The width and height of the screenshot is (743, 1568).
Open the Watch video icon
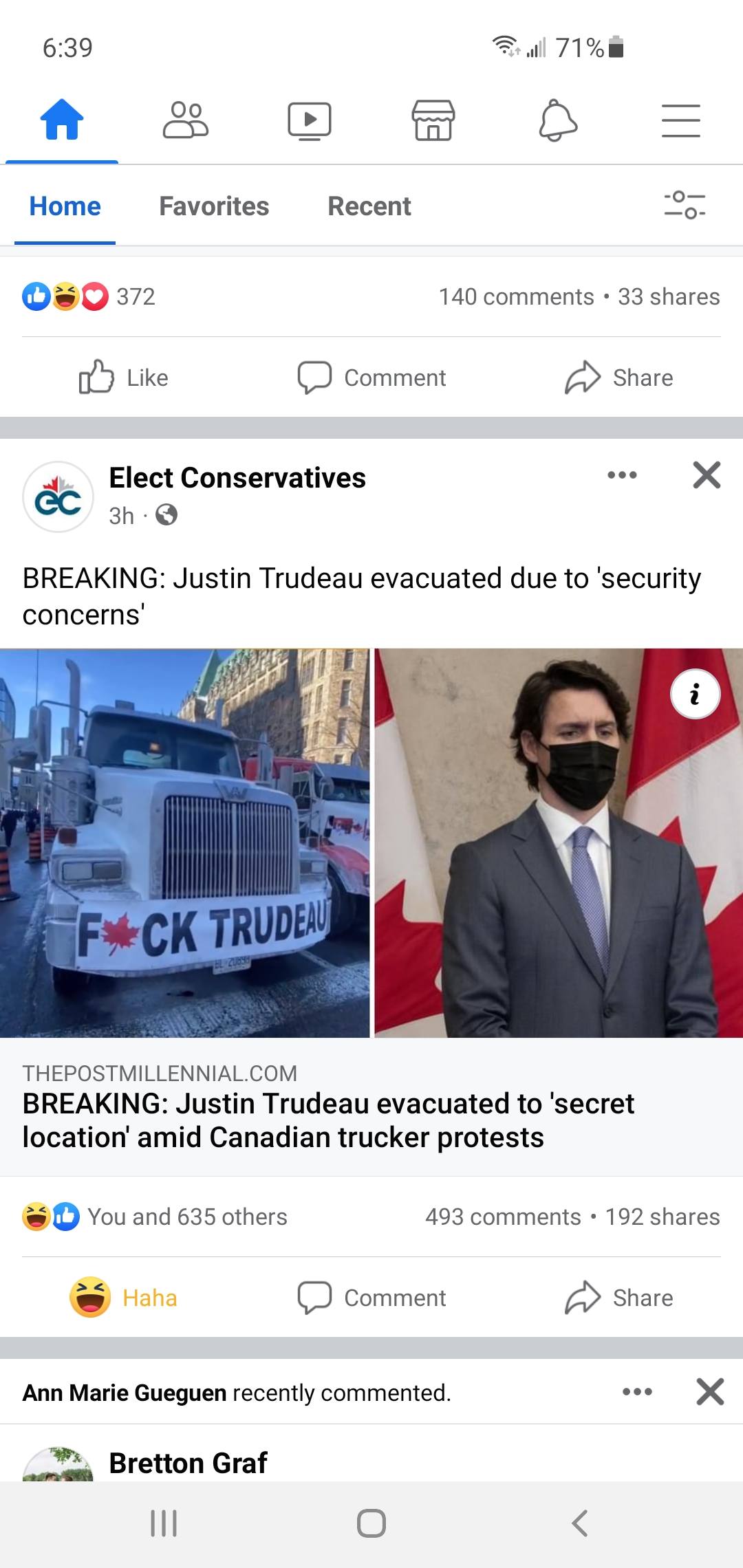(310, 121)
